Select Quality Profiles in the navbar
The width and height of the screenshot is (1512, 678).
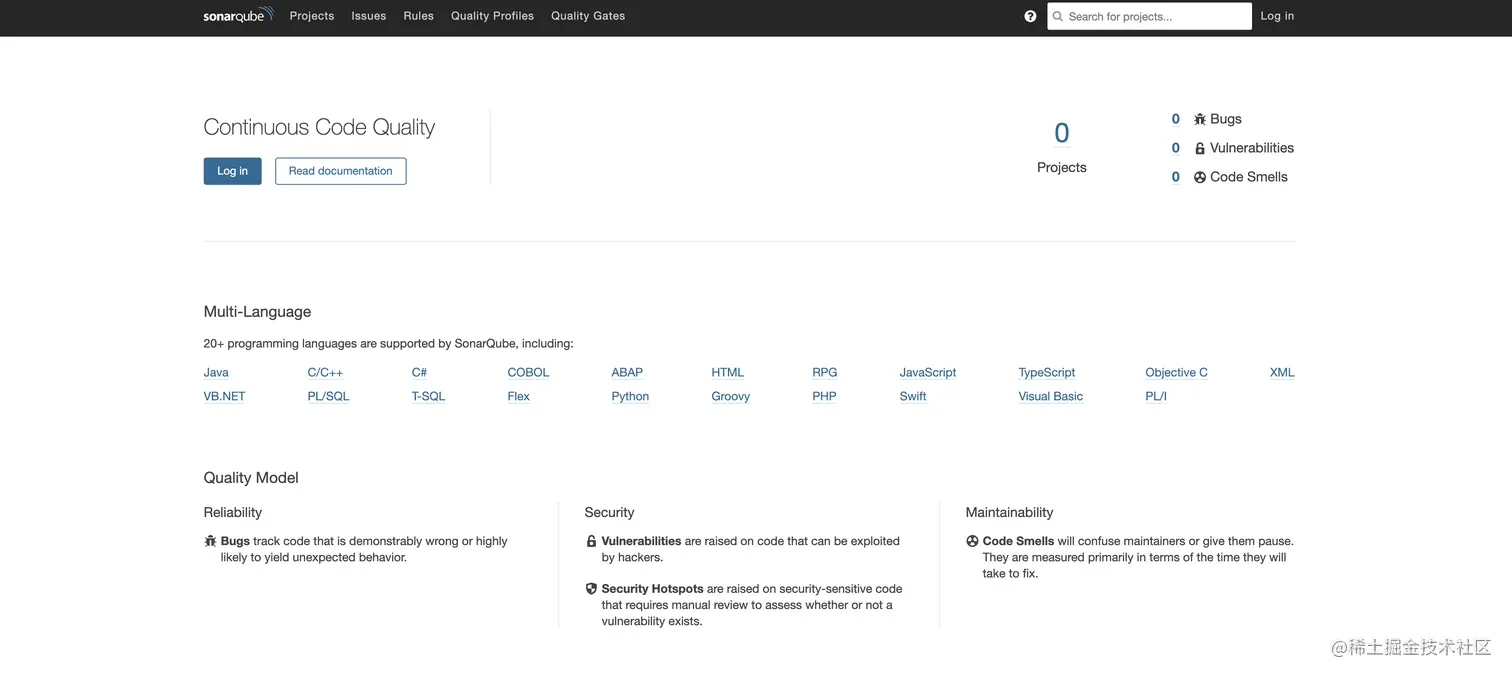point(492,16)
